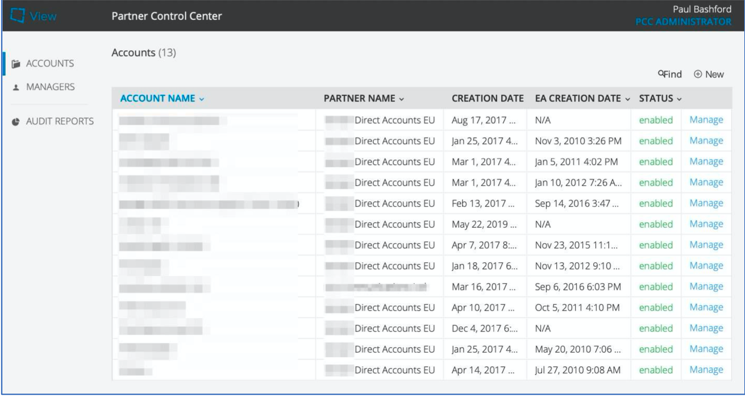The image size is (748, 396).
Task: Click the Managers person icon
Action: pyautogui.click(x=16, y=87)
